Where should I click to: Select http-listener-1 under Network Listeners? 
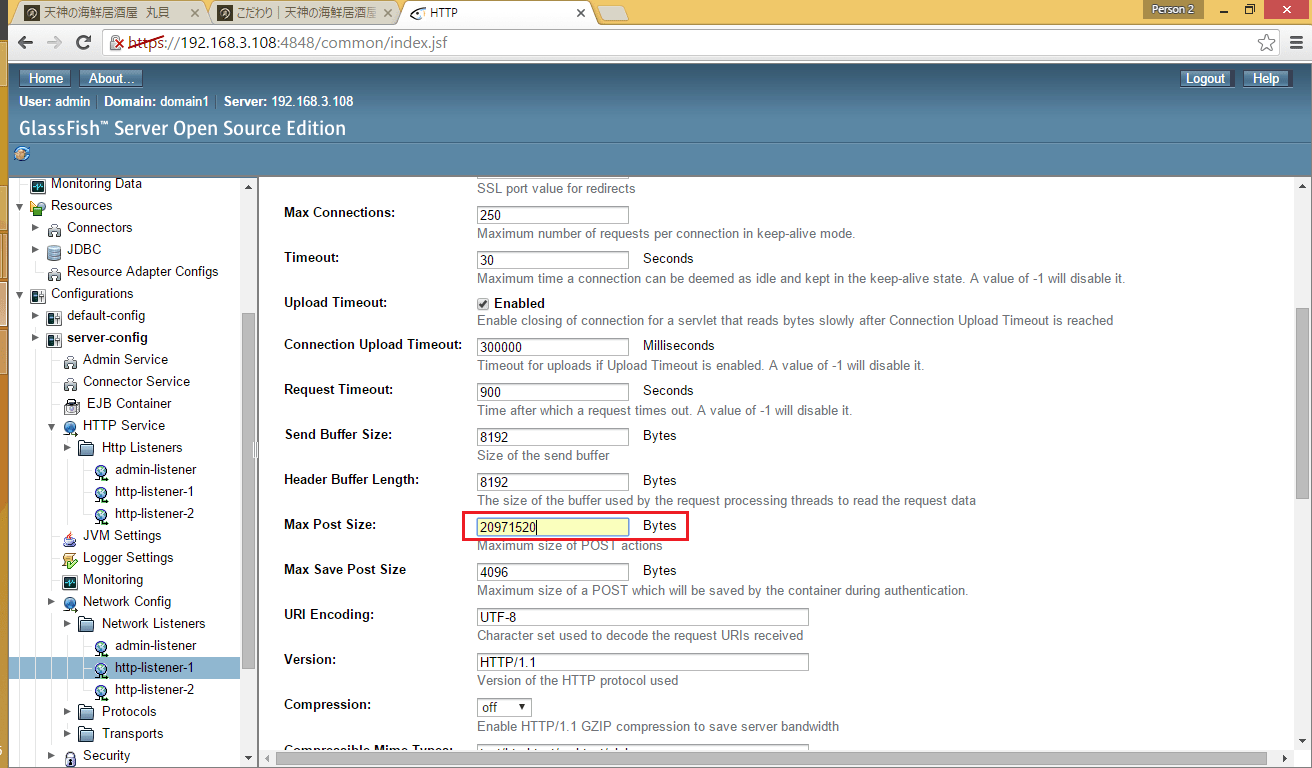154,668
